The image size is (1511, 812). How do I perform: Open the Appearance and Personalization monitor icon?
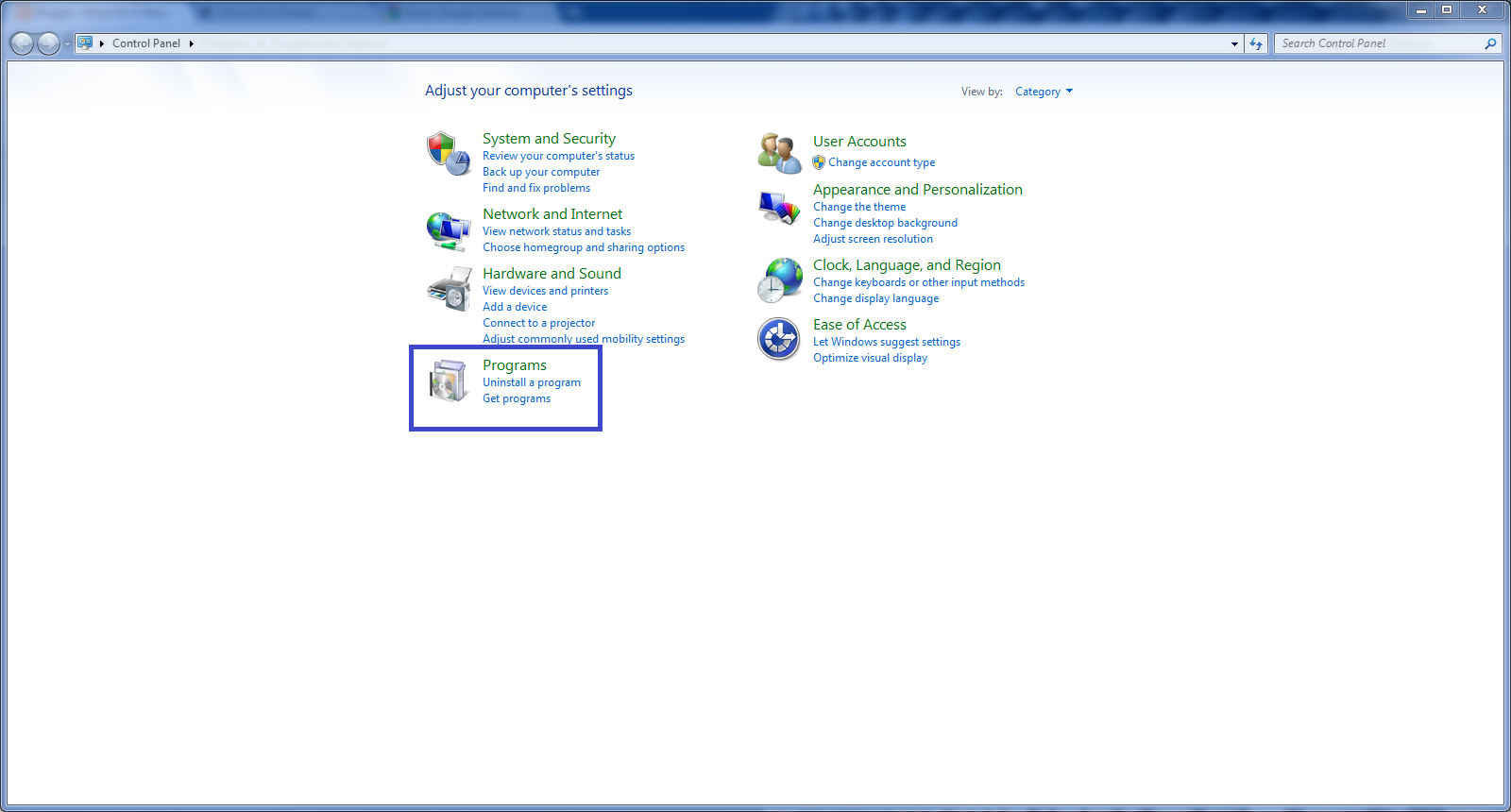[779, 208]
